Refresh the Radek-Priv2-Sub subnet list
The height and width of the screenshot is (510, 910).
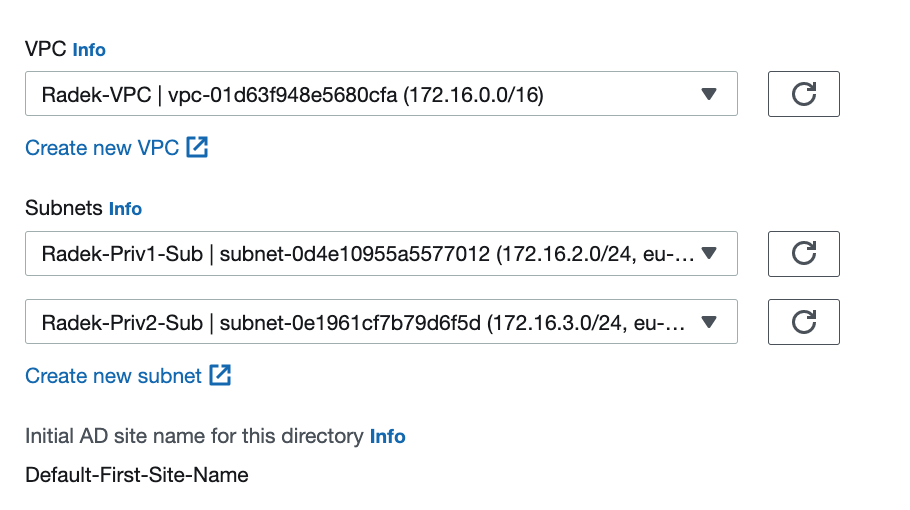[803, 322]
